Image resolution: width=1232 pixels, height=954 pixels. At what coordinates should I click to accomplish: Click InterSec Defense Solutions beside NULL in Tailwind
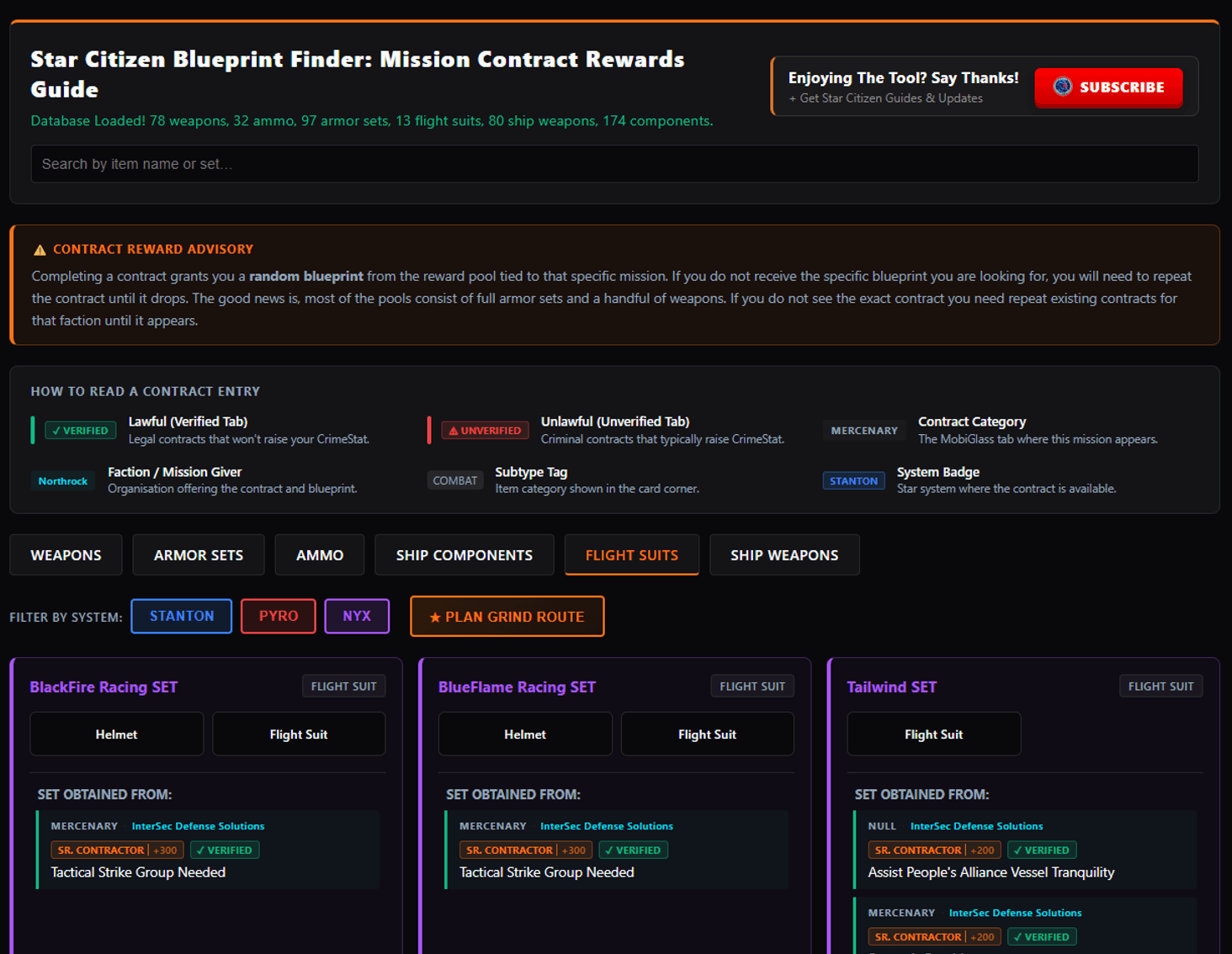pyautogui.click(x=976, y=826)
